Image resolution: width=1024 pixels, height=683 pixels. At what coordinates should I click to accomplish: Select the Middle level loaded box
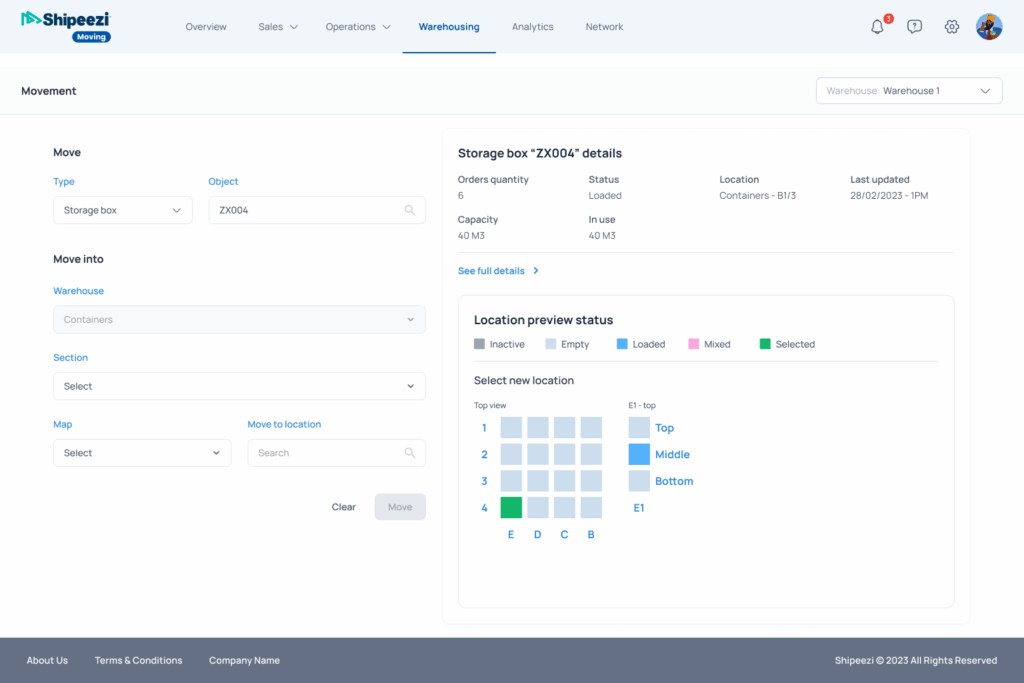click(639, 454)
